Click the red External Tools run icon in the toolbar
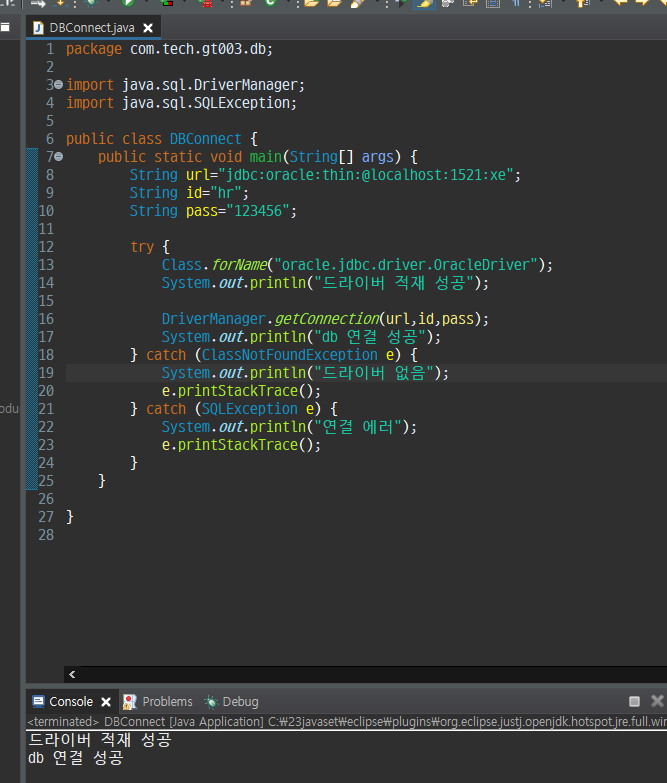Viewport: 667px width, 783px height. [x=206, y=2]
